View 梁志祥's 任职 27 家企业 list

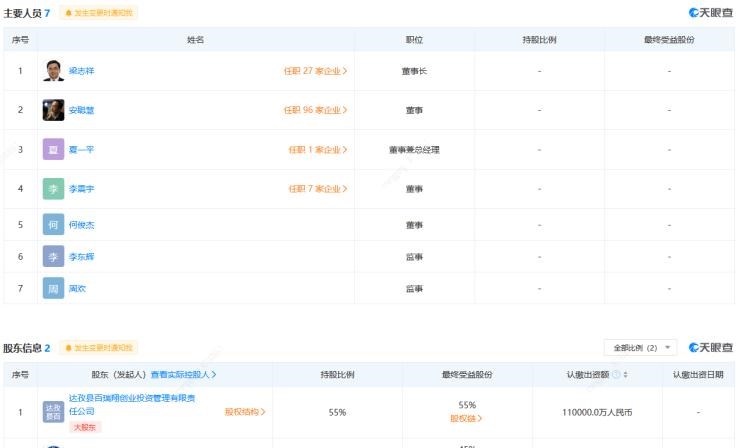coord(316,71)
